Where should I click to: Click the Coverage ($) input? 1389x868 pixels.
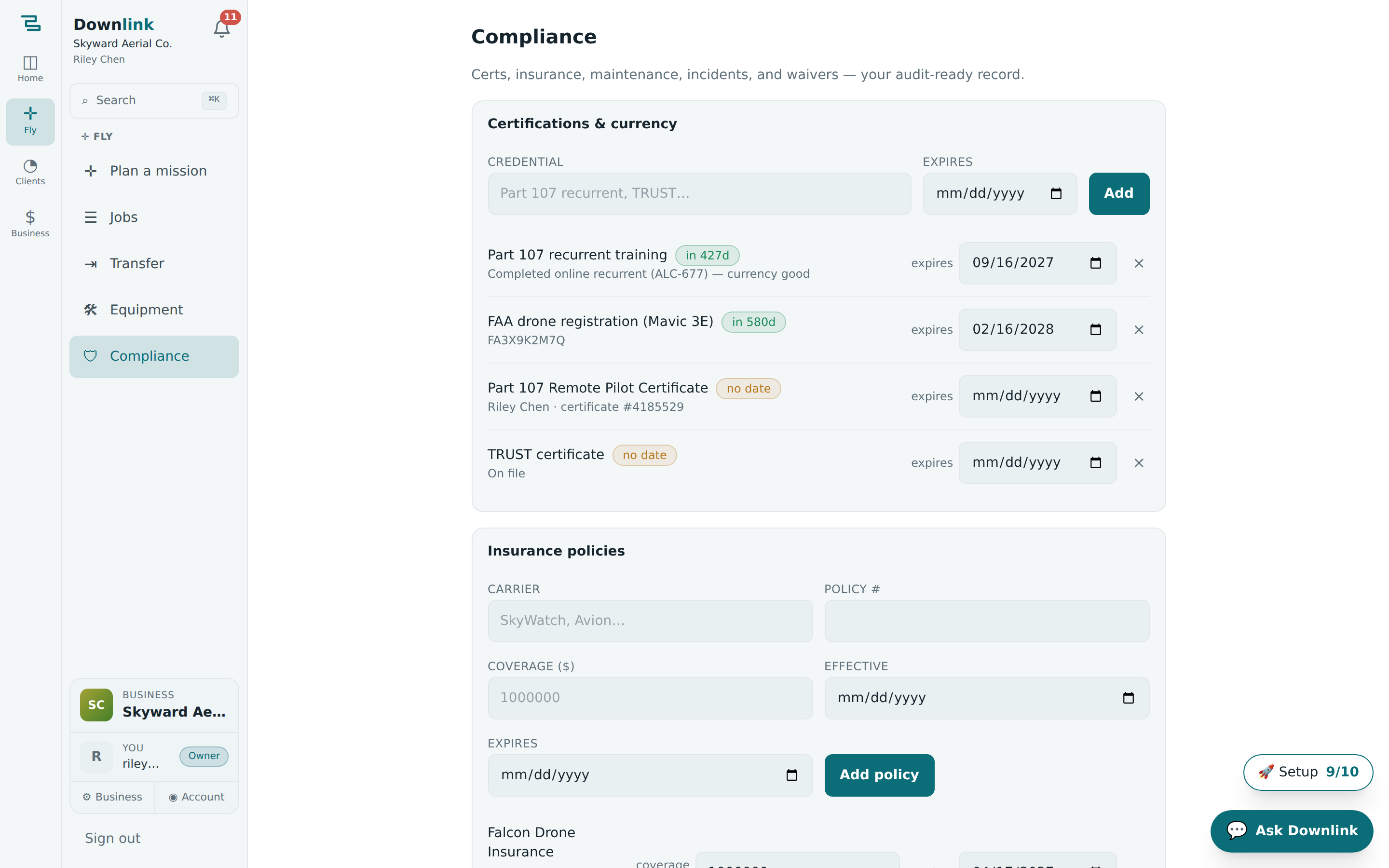[x=650, y=698]
